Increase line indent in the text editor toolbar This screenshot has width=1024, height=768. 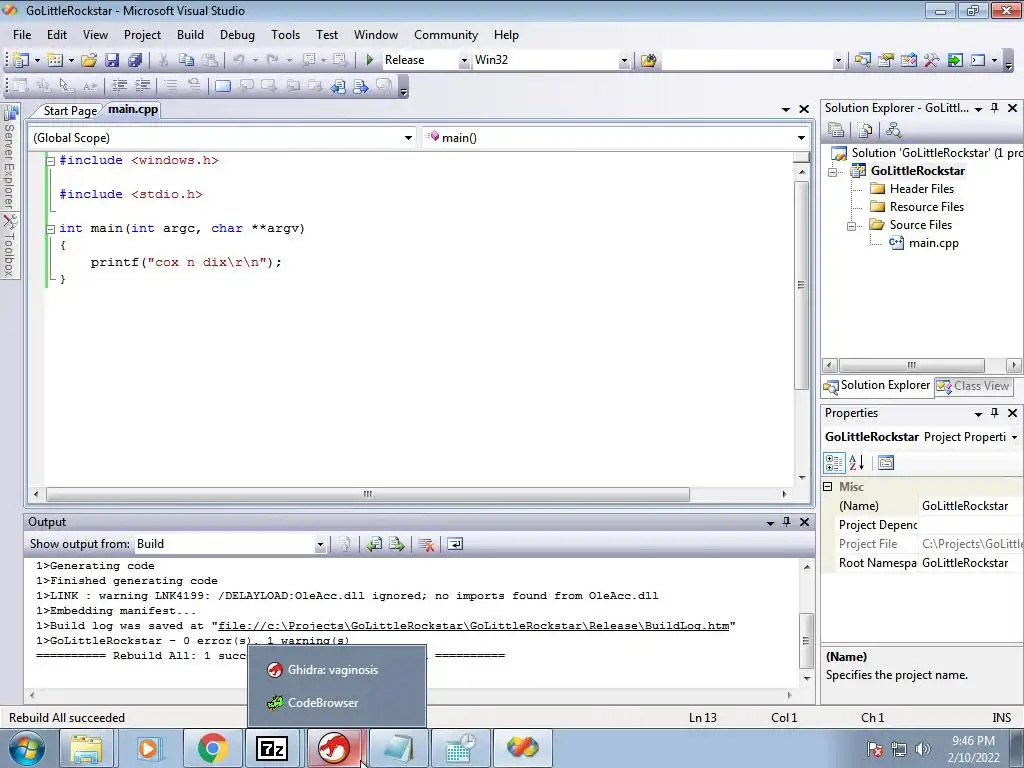(x=142, y=86)
